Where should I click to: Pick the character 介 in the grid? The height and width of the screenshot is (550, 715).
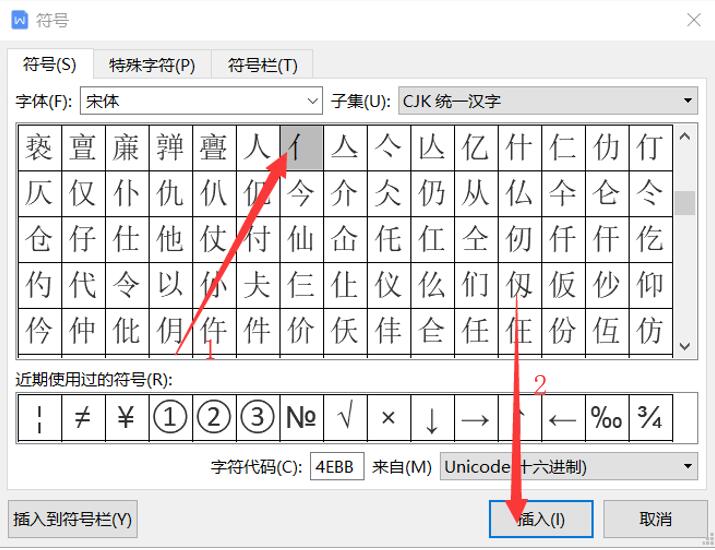(345, 193)
